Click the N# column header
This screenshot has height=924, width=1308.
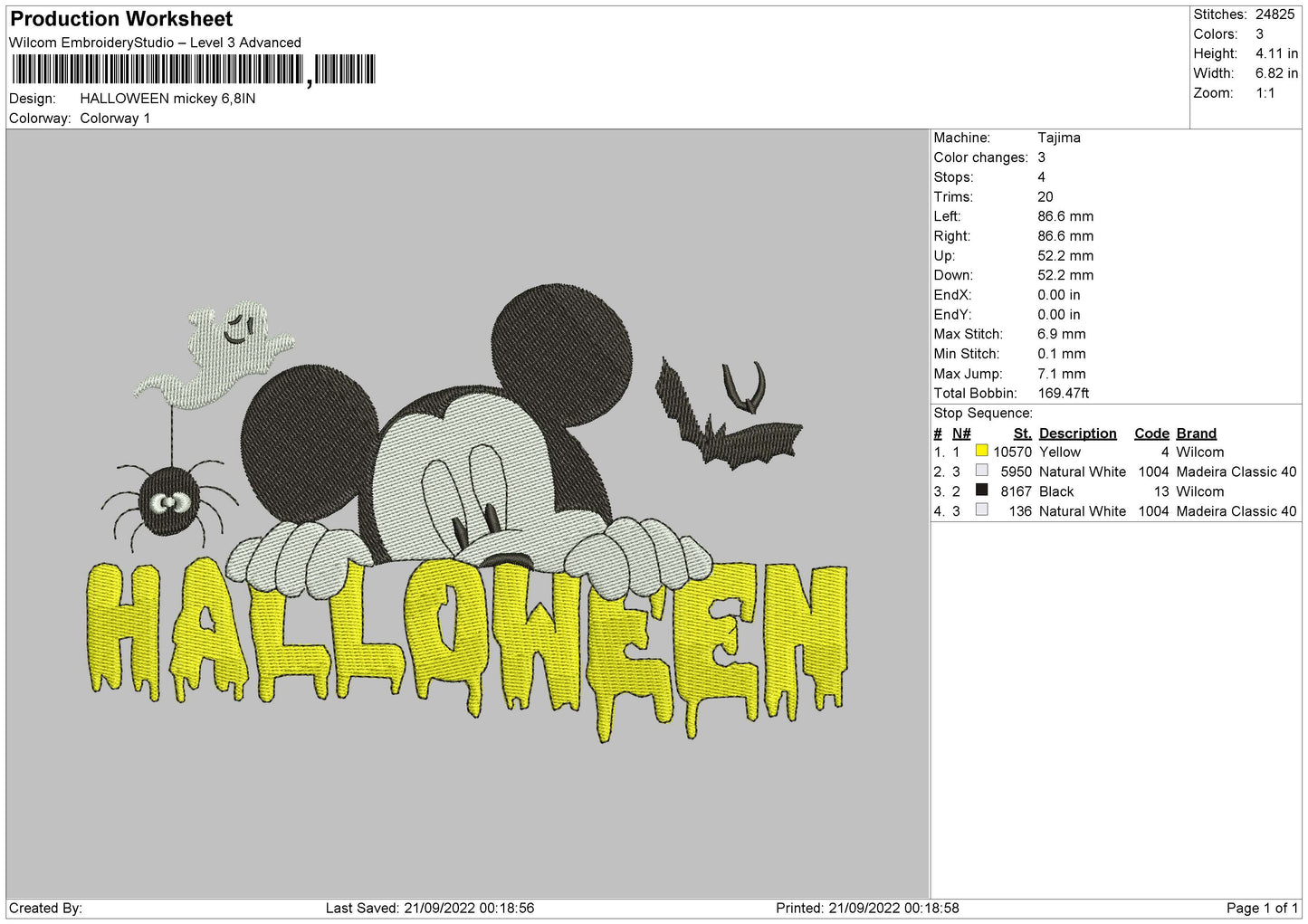(961, 433)
